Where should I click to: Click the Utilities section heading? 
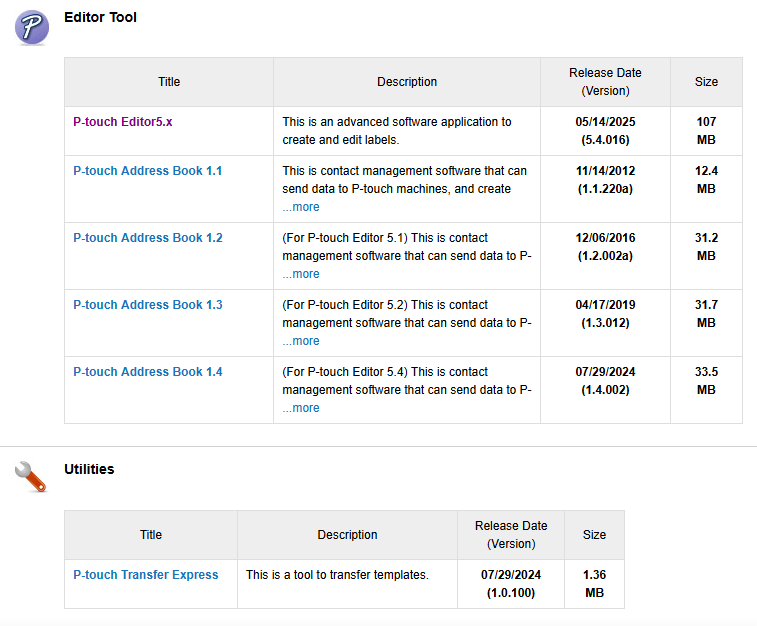(x=89, y=469)
